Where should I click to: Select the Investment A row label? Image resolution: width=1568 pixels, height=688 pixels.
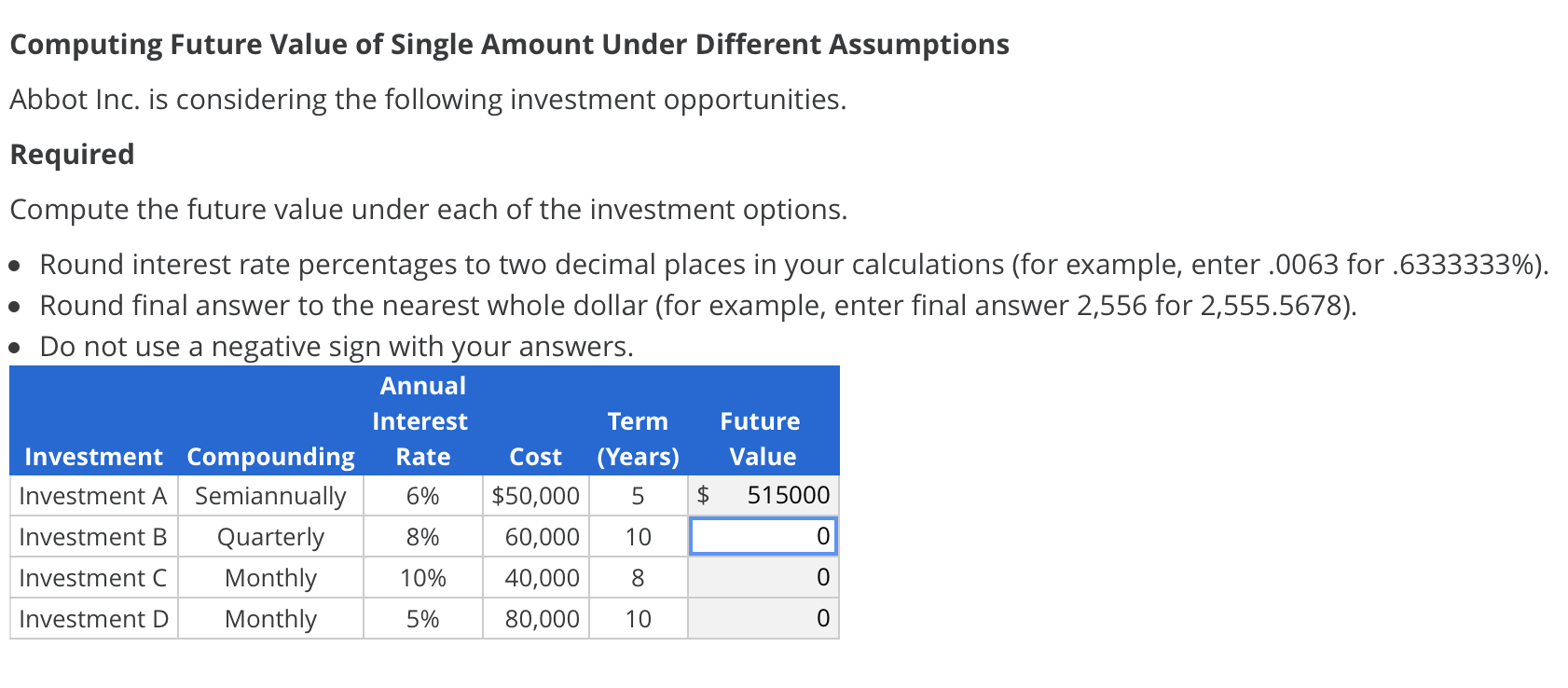(x=92, y=495)
